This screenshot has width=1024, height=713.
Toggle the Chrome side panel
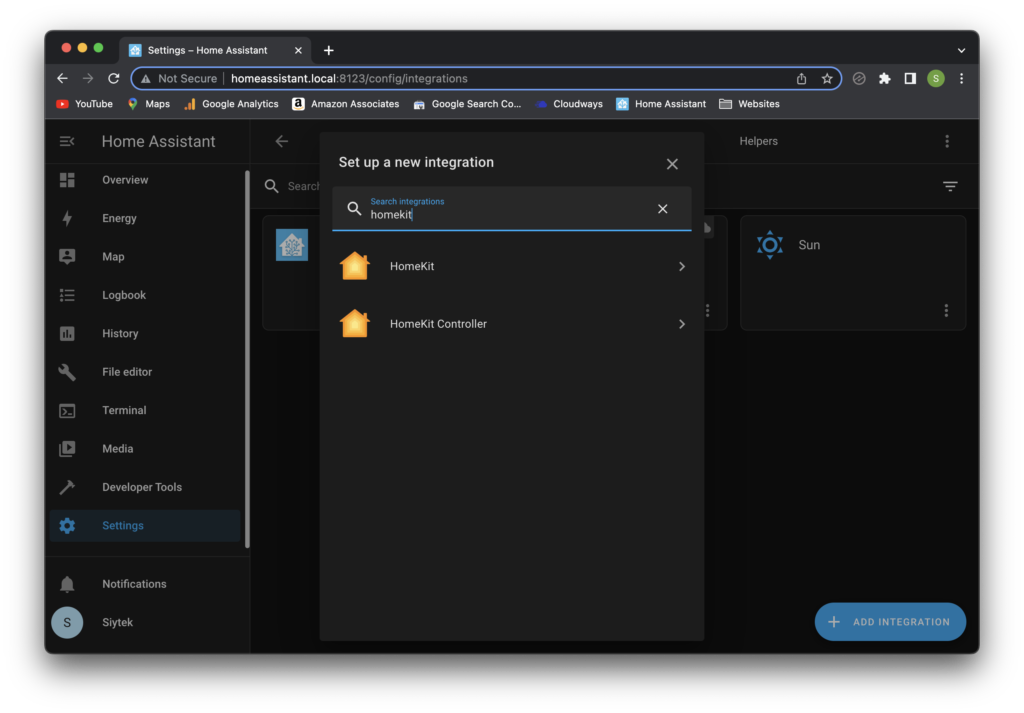910,78
